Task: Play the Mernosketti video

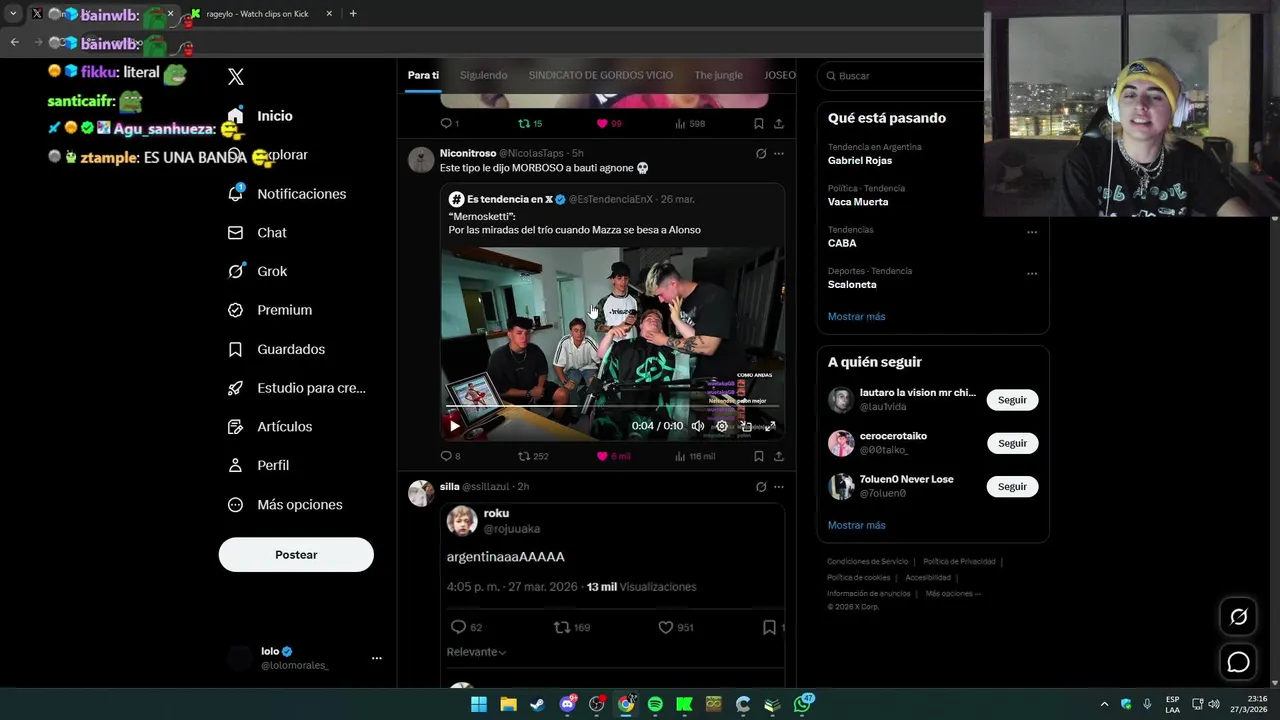Action: tap(454, 426)
